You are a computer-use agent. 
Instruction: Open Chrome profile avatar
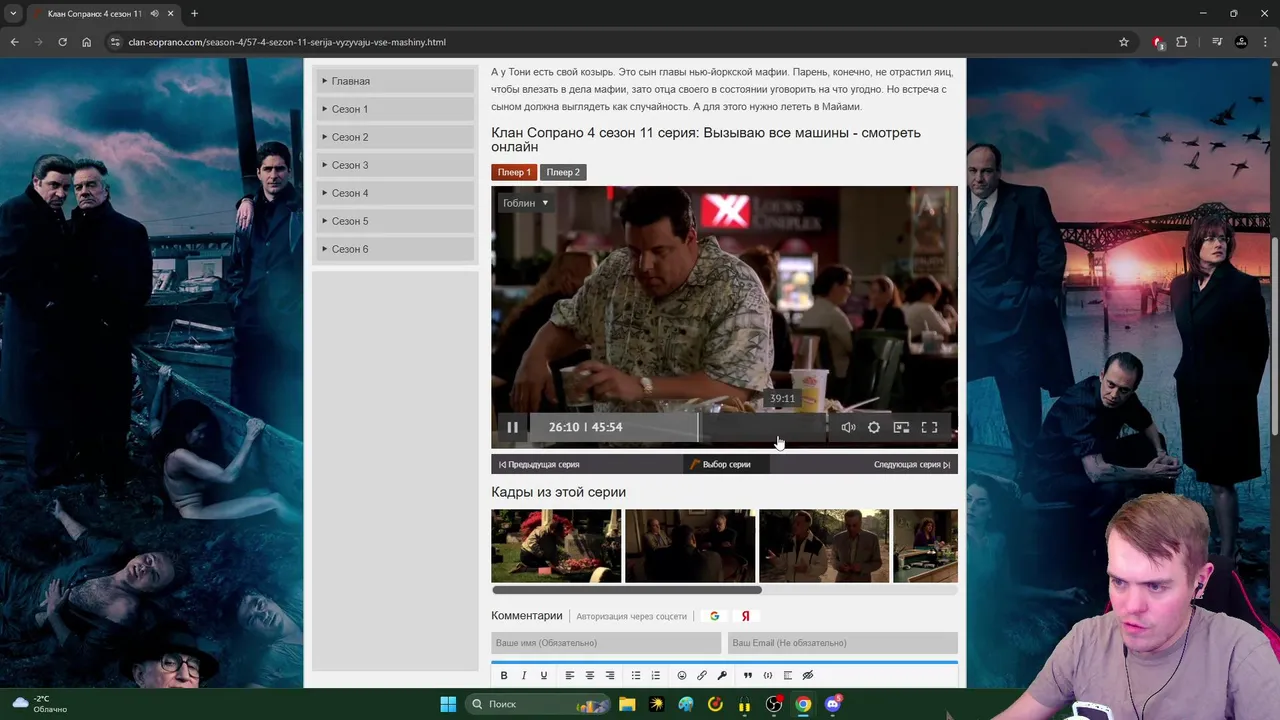click(1241, 42)
